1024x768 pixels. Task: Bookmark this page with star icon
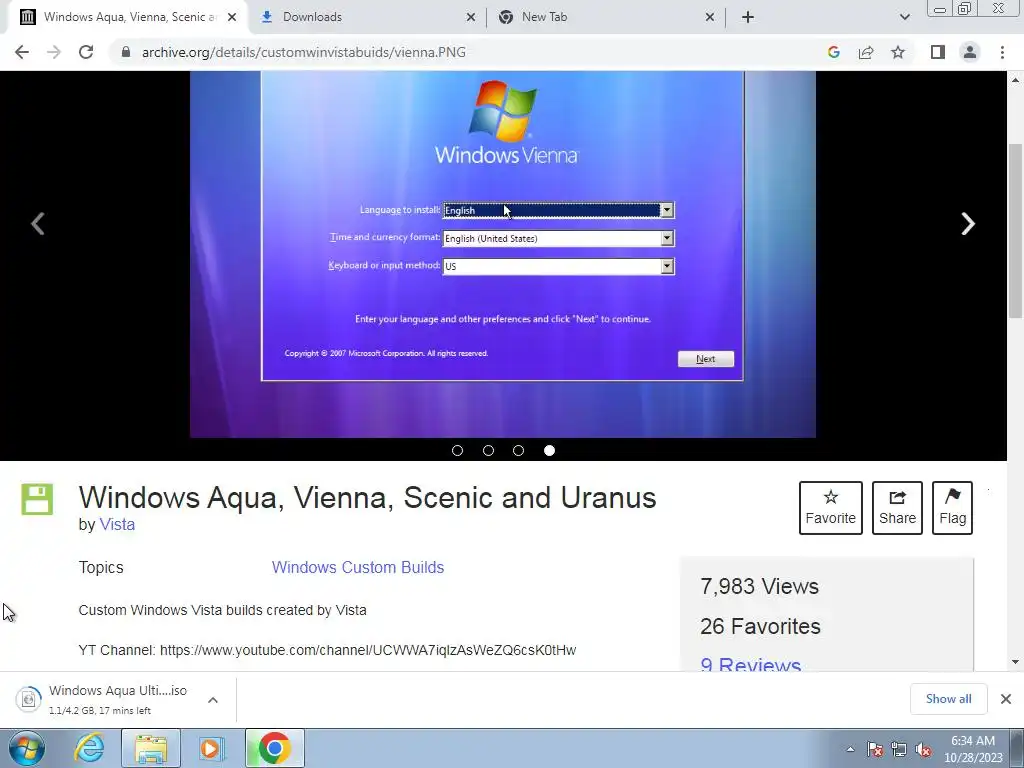click(x=898, y=52)
